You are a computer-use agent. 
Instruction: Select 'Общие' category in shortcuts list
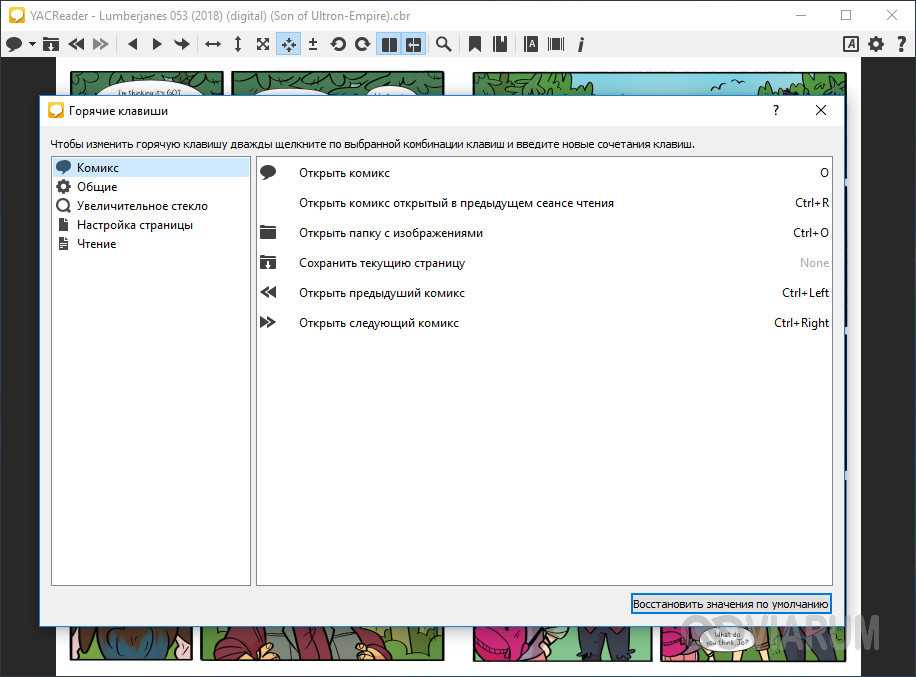point(97,187)
